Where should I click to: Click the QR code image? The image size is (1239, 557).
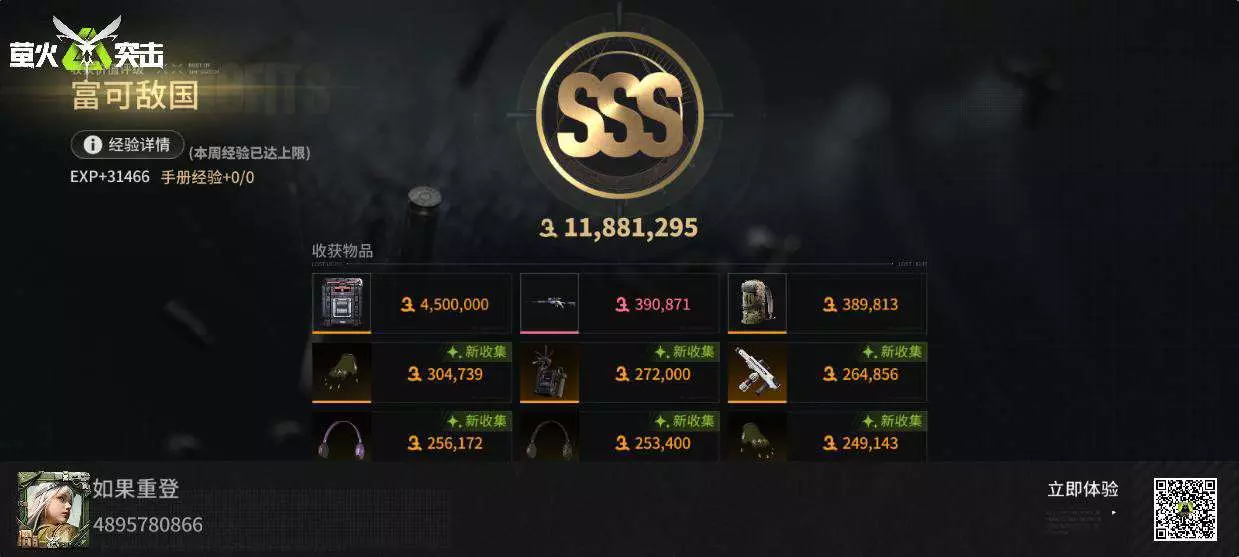point(1186,508)
